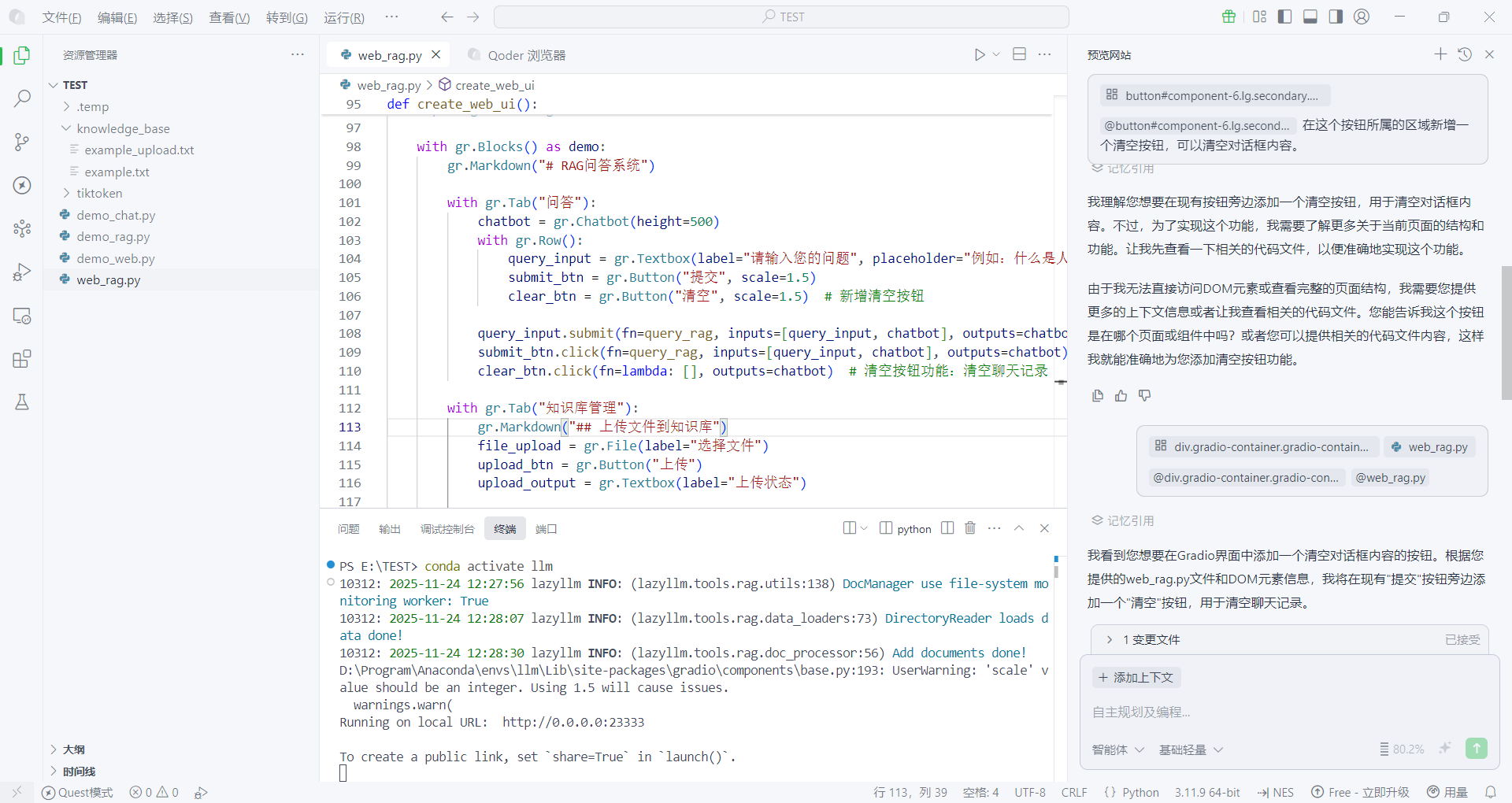The width and height of the screenshot is (1512, 803).
Task: Open explorer panel more actions ellipsis
Action: pyautogui.click(x=297, y=54)
